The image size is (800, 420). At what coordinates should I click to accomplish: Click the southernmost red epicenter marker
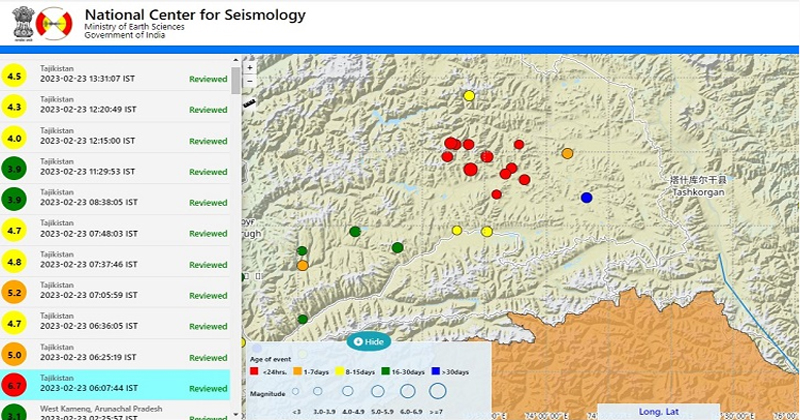coord(496,194)
